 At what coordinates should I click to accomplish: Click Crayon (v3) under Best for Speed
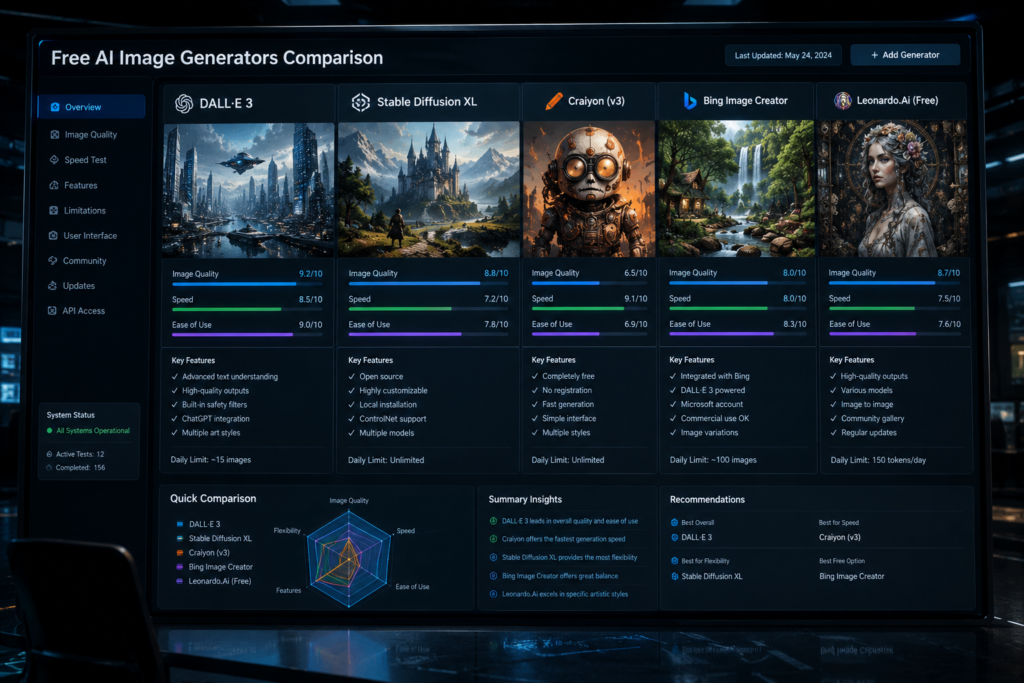(840, 537)
